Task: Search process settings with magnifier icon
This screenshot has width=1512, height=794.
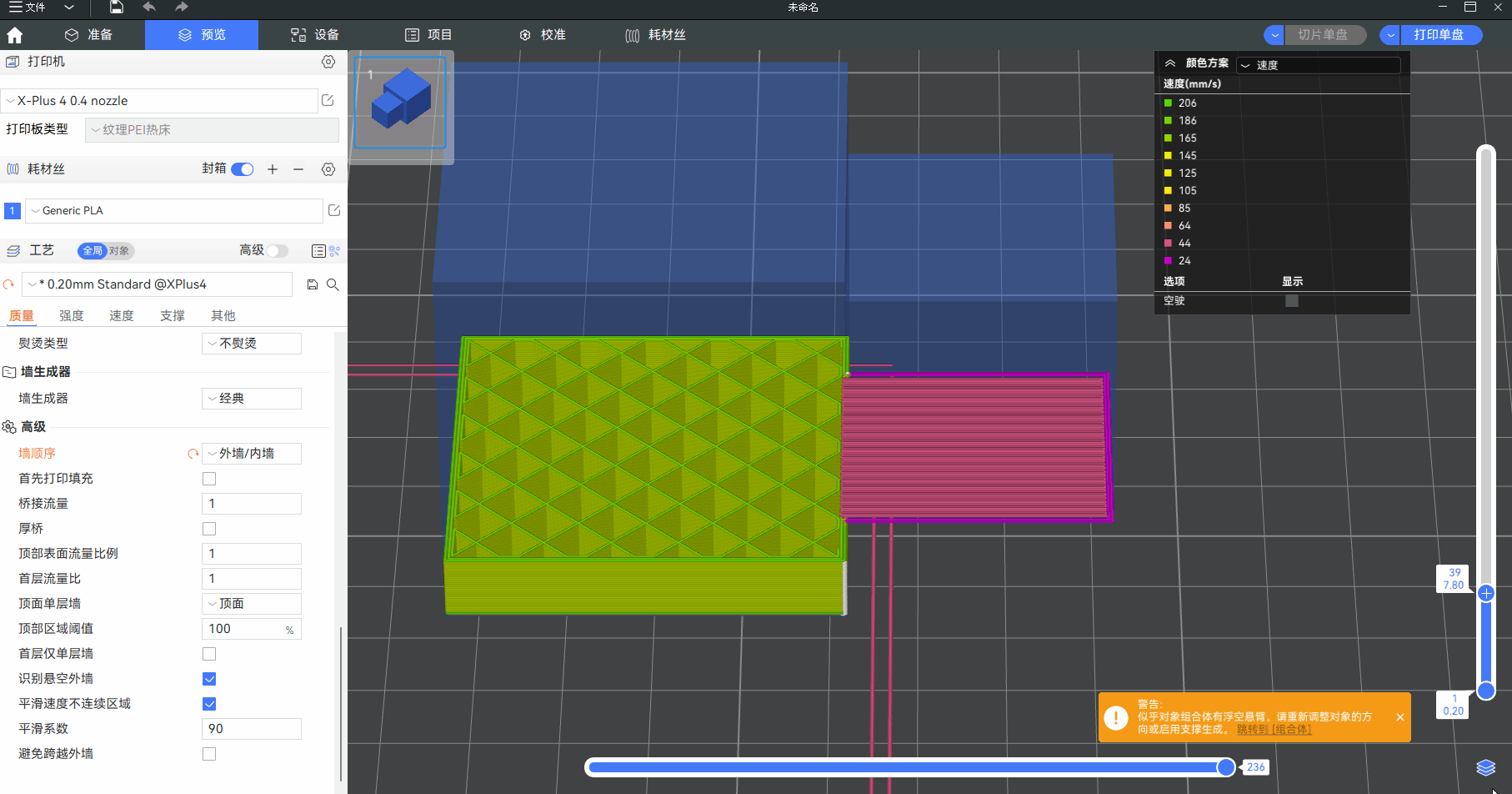Action: coord(333,284)
